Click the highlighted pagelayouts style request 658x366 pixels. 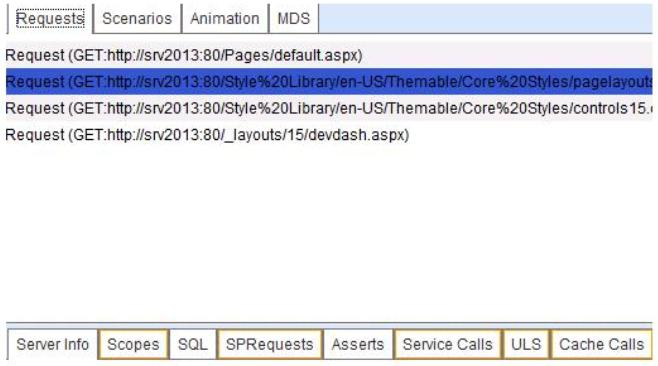329,81
